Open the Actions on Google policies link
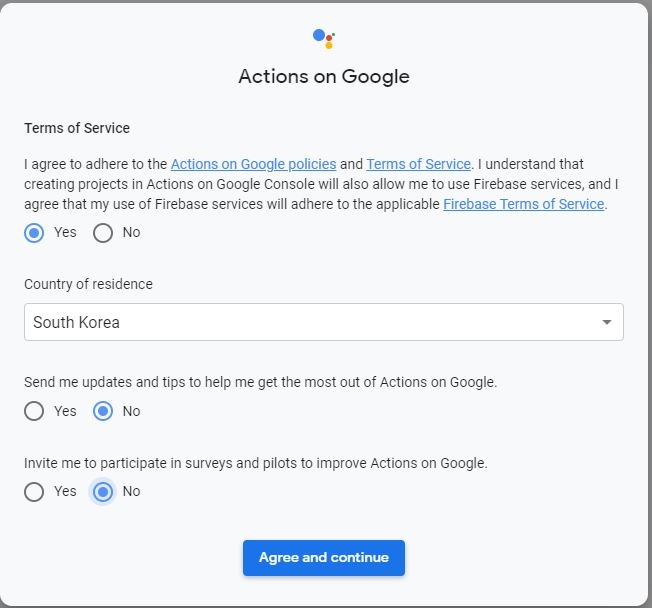Image resolution: width=652 pixels, height=608 pixels. [x=253, y=164]
